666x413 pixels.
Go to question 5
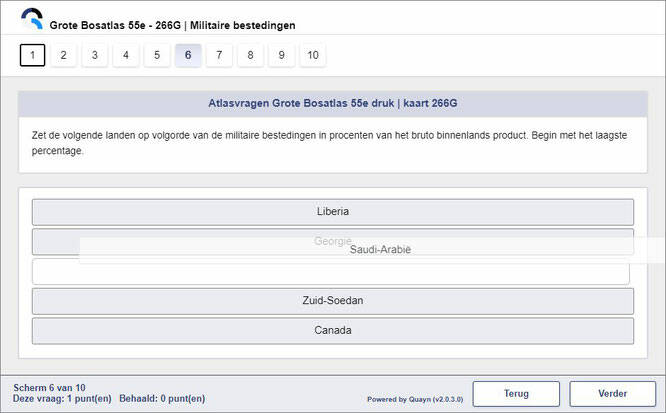coord(157,55)
